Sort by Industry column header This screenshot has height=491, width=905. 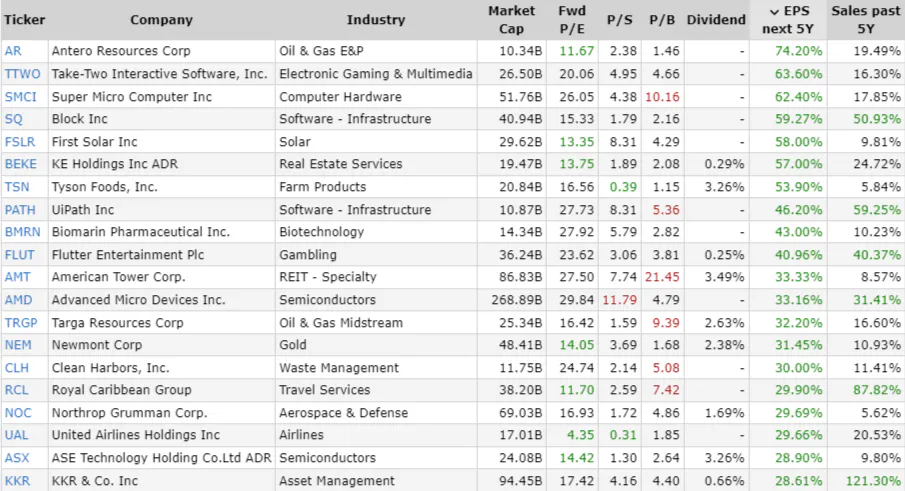pos(376,20)
